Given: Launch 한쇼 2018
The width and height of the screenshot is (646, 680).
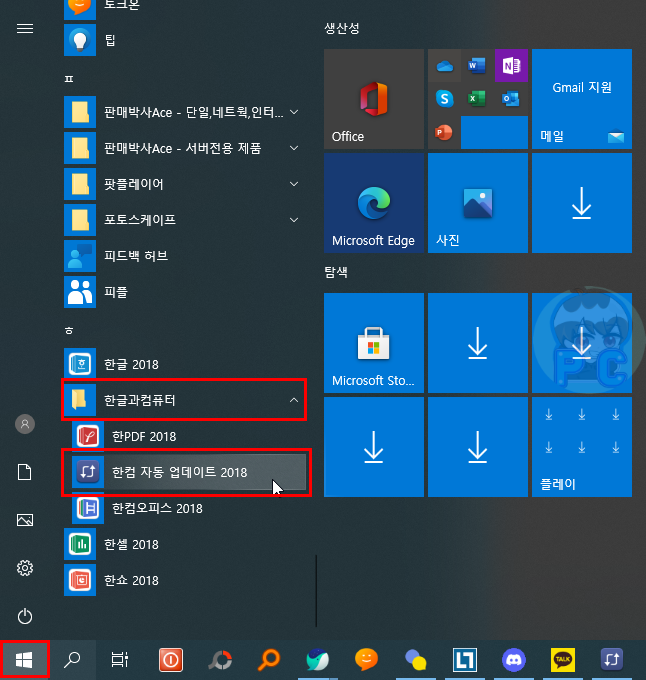Looking at the screenshot, I should click(182, 580).
